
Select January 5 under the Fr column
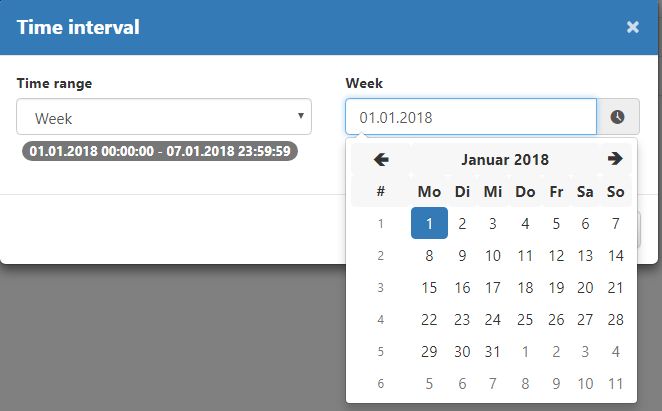click(x=556, y=223)
